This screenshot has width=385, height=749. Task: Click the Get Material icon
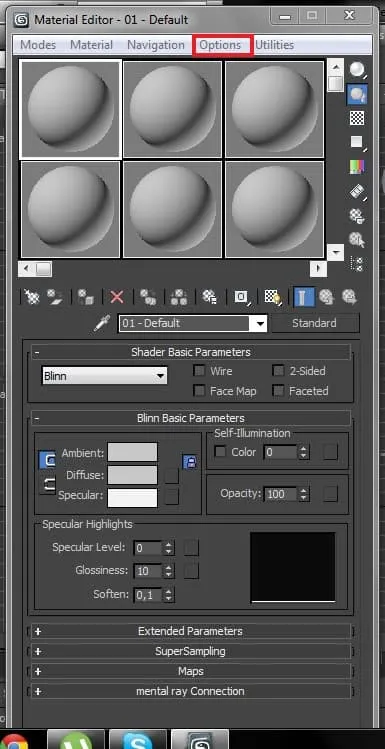pyautogui.click(x=32, y=297)
